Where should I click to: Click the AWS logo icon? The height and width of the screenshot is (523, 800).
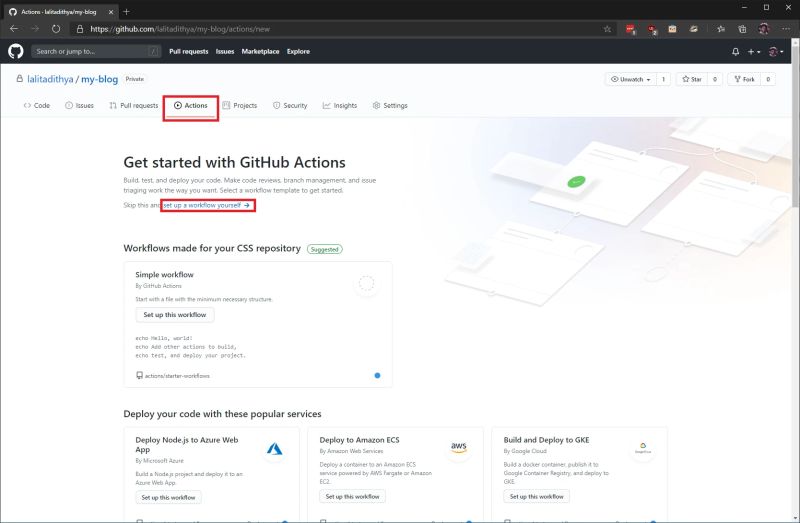(x=459, y=449)
